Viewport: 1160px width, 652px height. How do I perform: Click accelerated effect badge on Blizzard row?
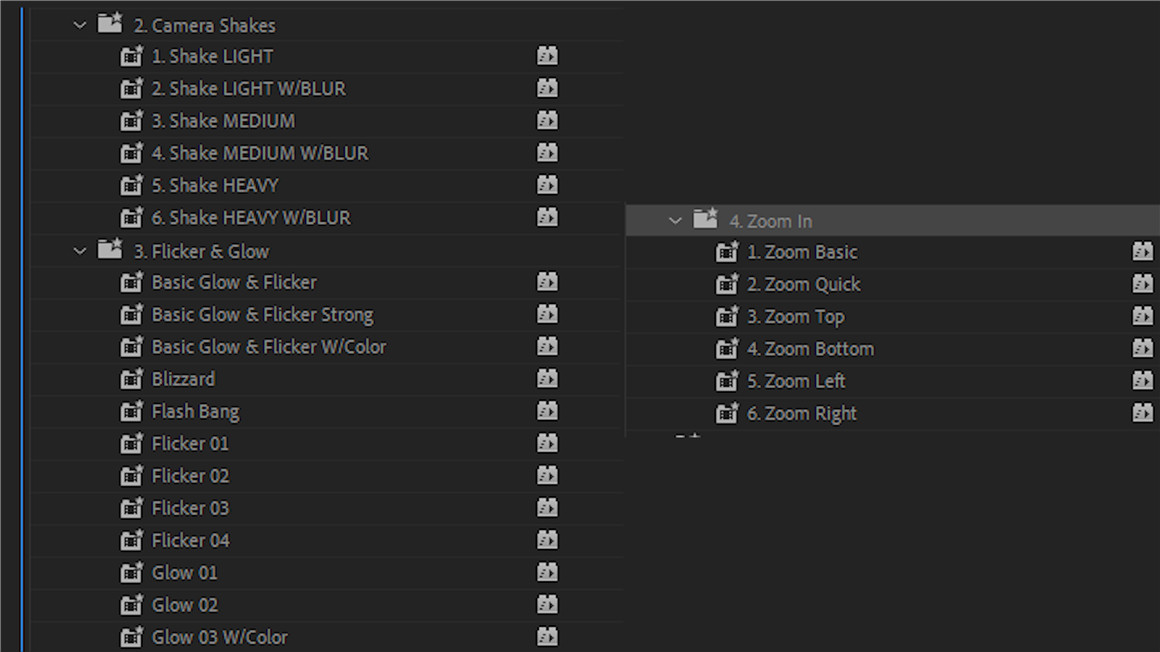(x=547, y=378)
